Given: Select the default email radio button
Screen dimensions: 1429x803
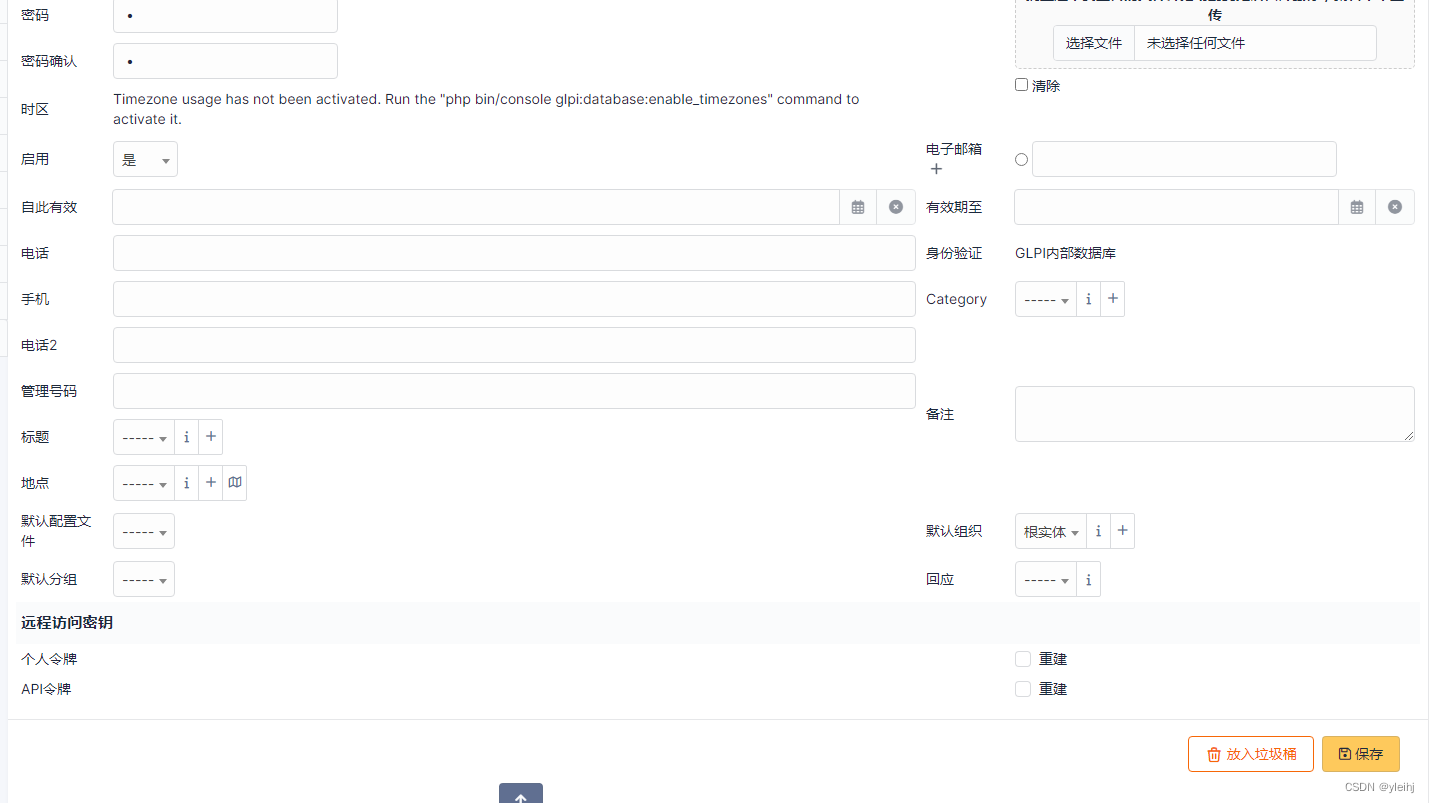Looking at the screenshot, I should tap(1021, 159).
